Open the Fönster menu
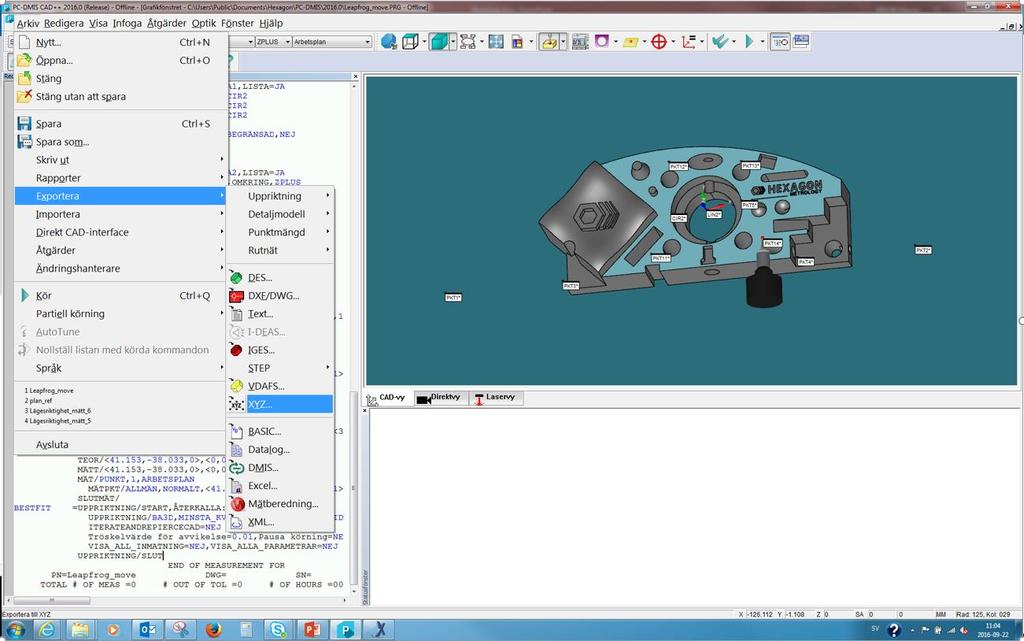 tap(237, 23)
